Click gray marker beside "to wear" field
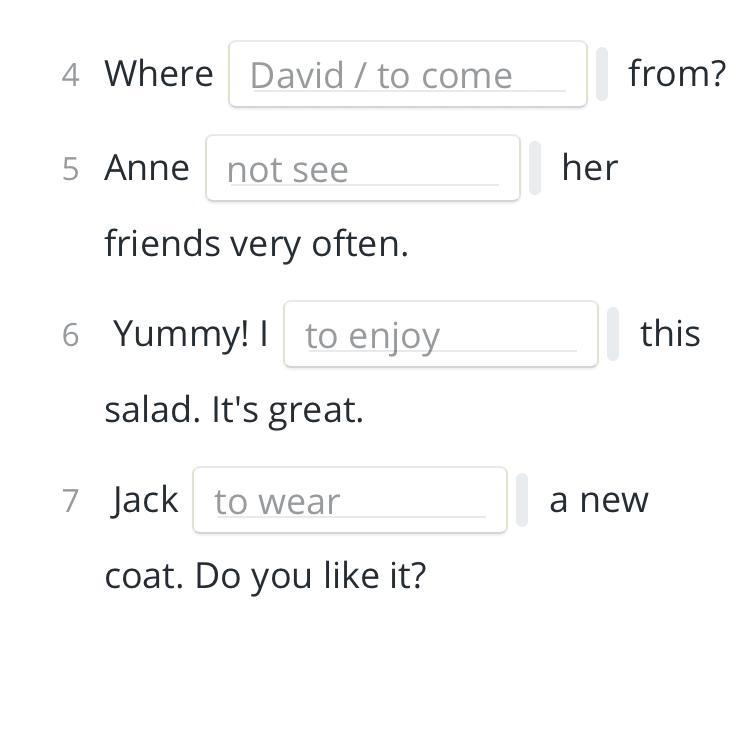The image size is (750, 750). point(522,500)
